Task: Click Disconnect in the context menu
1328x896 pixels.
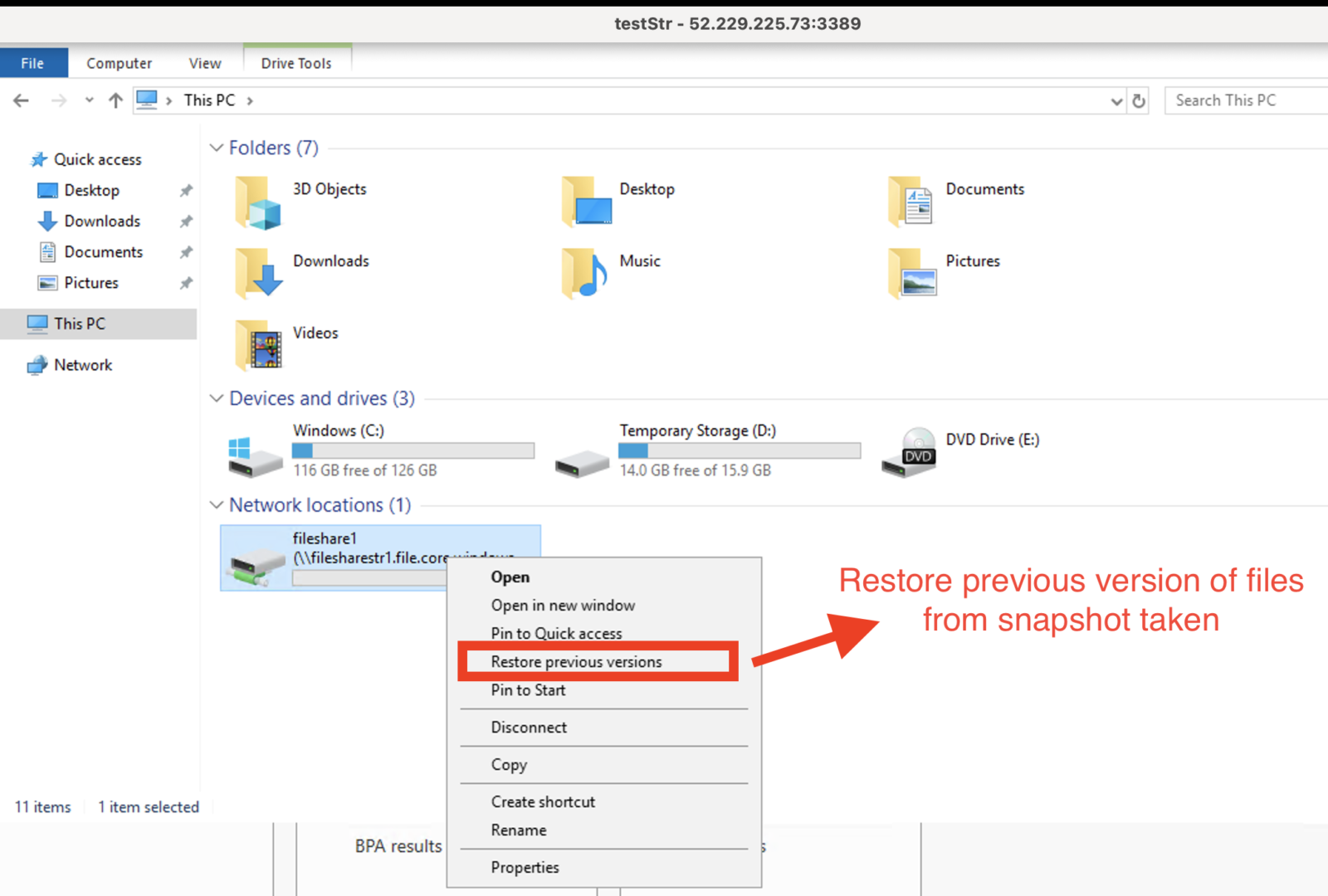Action: coord(529,728)
